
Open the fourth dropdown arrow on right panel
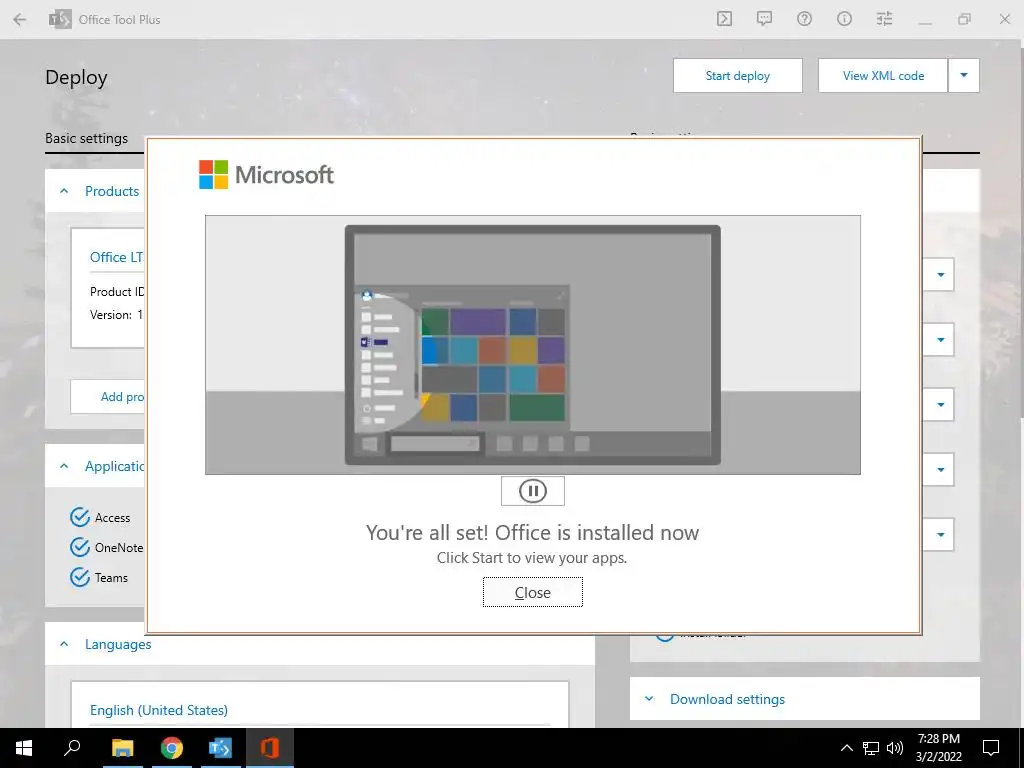click(940, 469)
